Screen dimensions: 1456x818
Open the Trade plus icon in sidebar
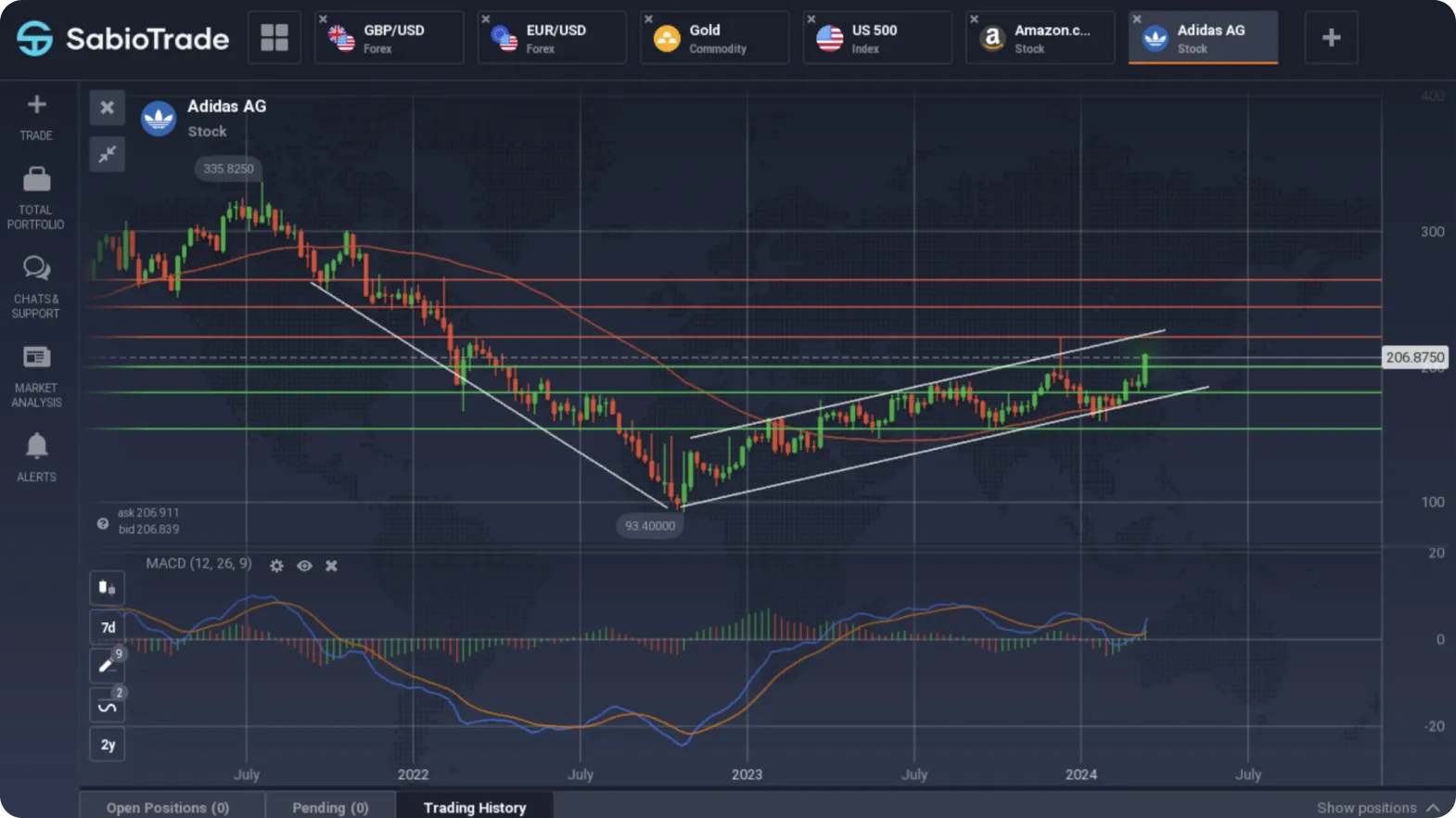click(36, 105)
